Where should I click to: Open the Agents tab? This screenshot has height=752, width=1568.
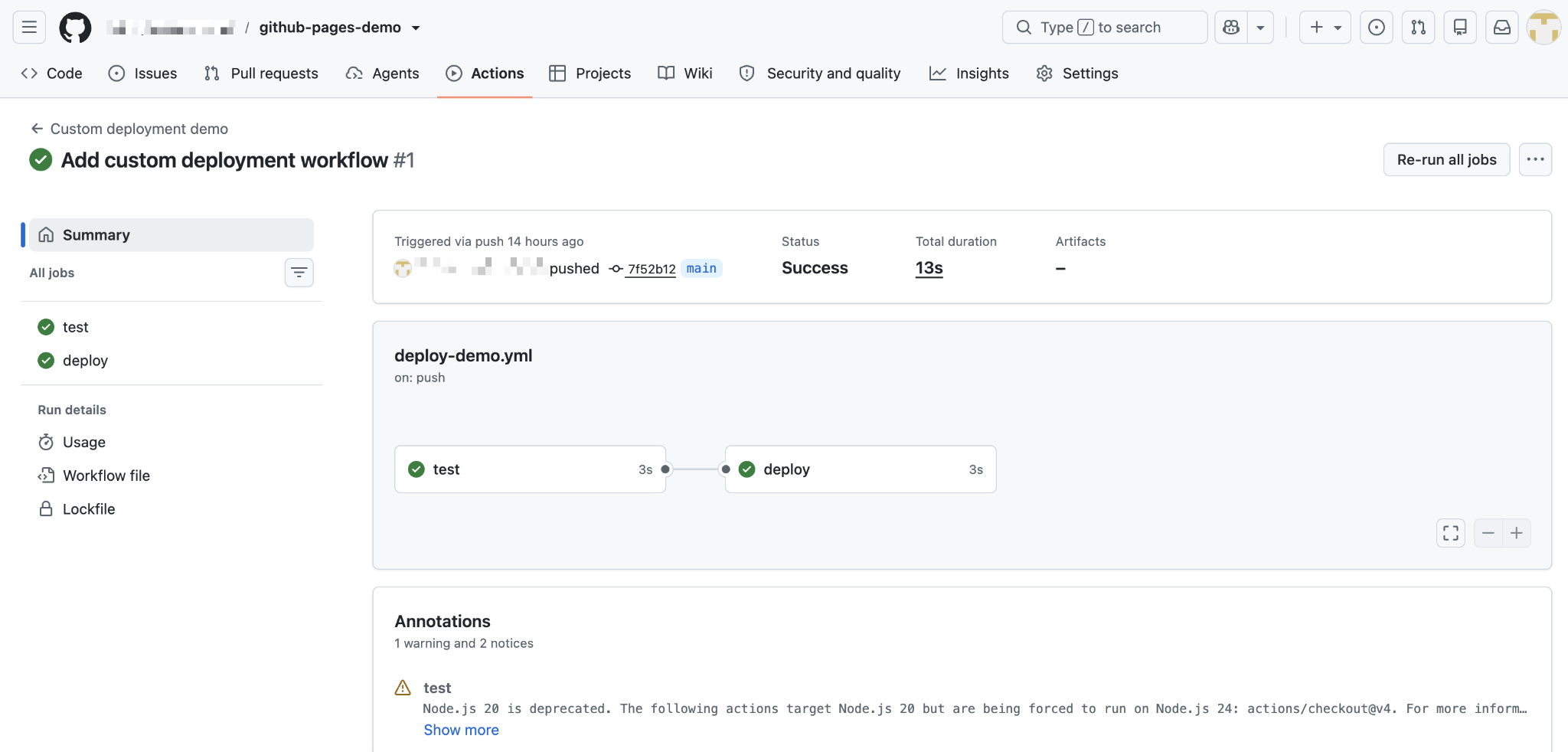click(x=383, y=74)
